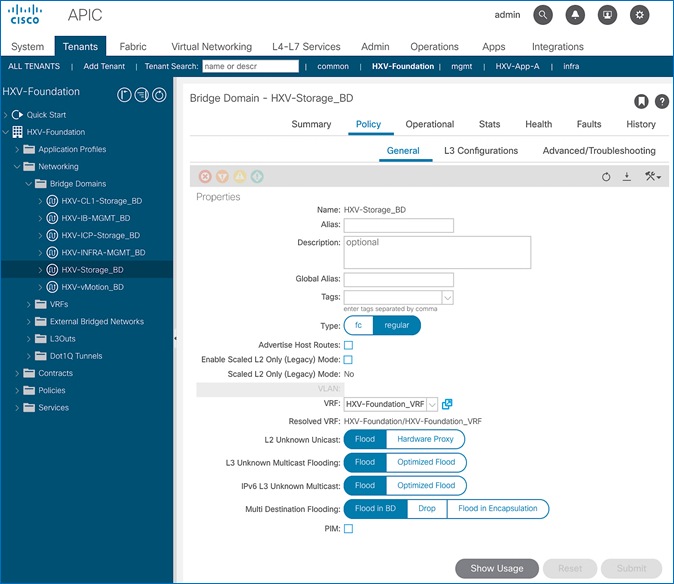
Task: Set IPv6 L3 Unknown Multicast to Optimized Flood
Action: 426,485
